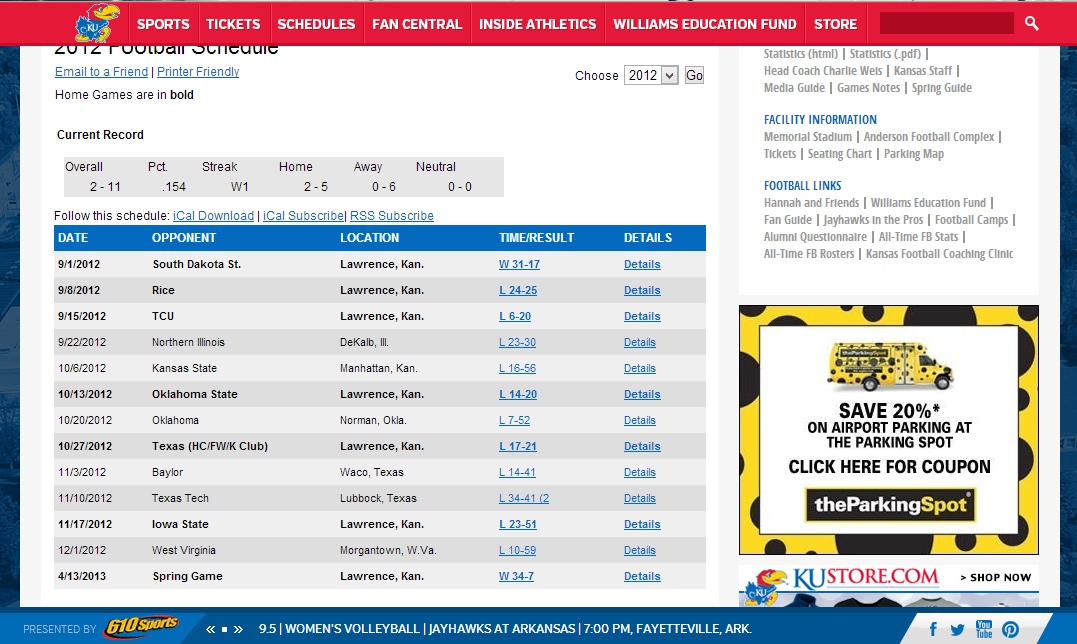Click the Statistics (html) link

click(x=801, y=54)
